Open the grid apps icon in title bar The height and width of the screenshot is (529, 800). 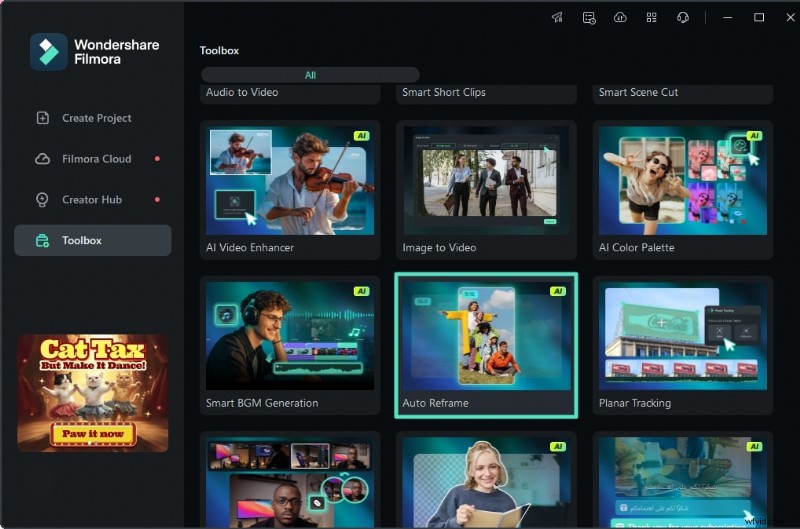(x=651, y=17)
